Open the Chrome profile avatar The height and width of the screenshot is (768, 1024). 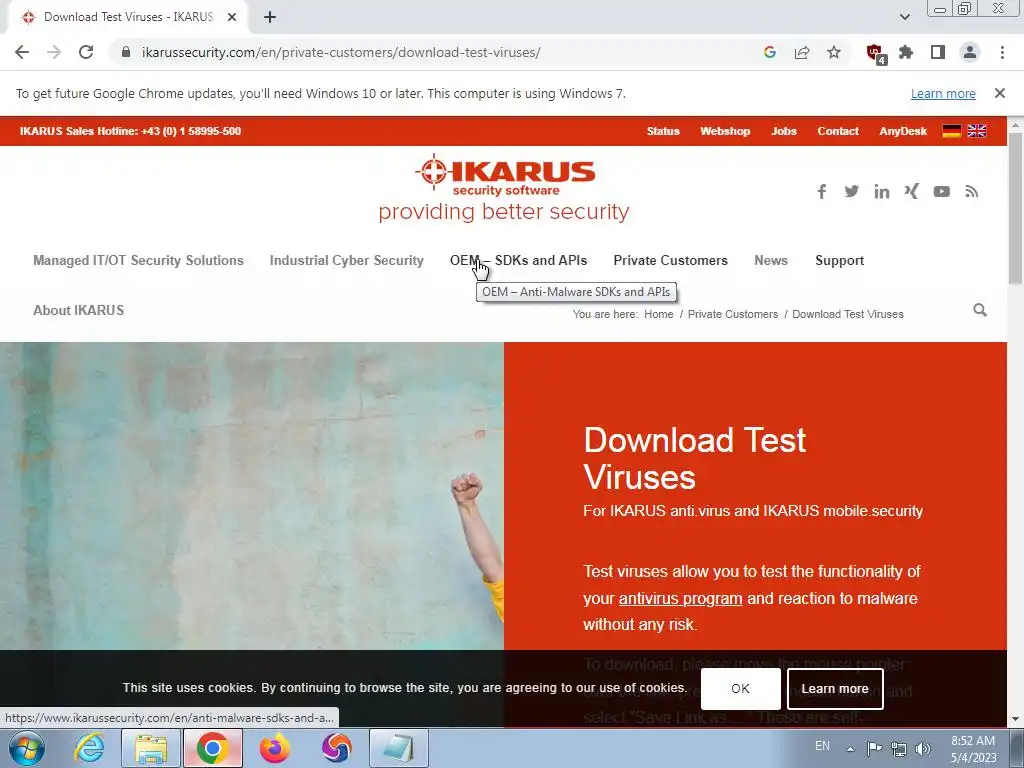coord(970,52)
